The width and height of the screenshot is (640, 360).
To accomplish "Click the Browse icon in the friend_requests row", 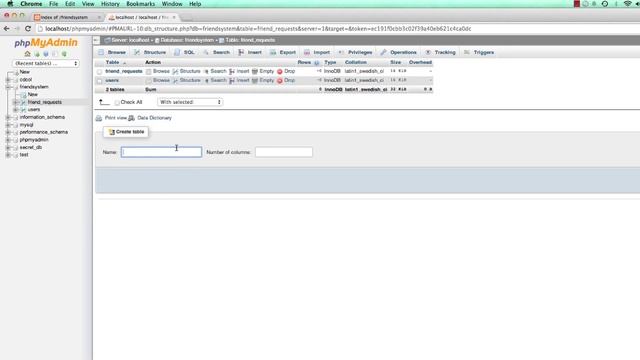I will point(149,71).
